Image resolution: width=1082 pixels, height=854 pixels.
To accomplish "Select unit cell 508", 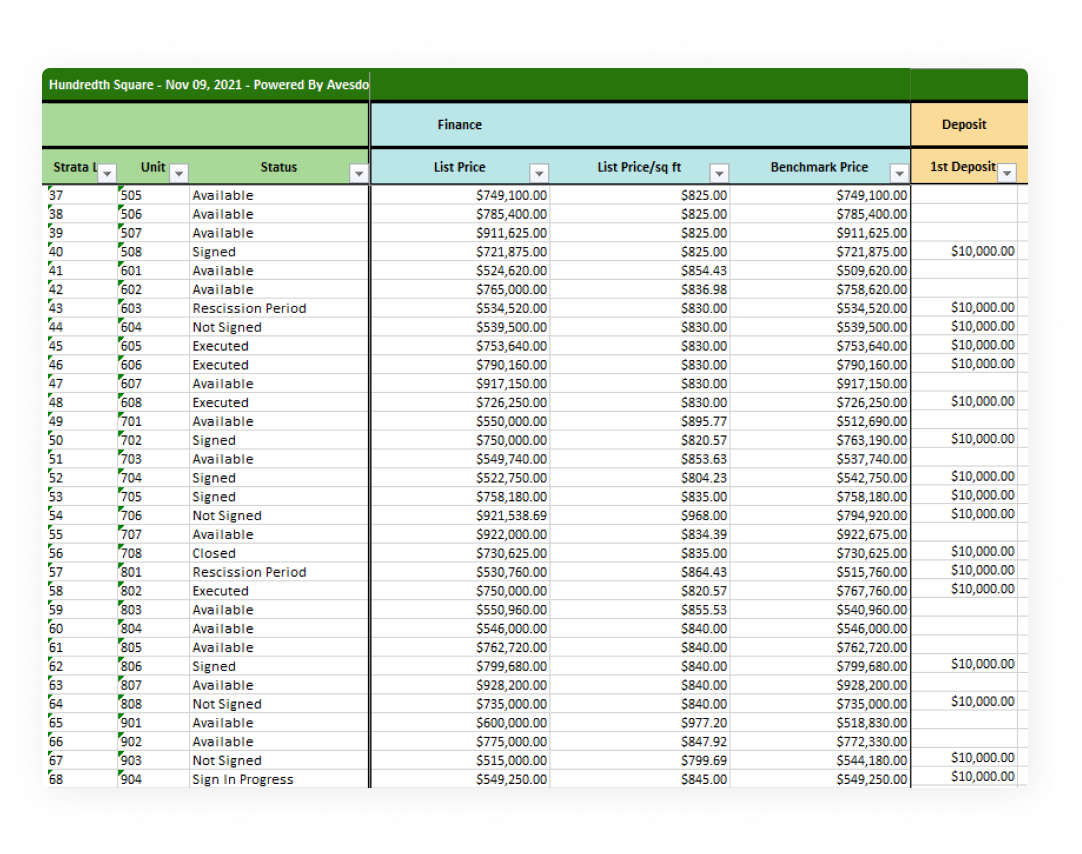I will tap(153, 252).
